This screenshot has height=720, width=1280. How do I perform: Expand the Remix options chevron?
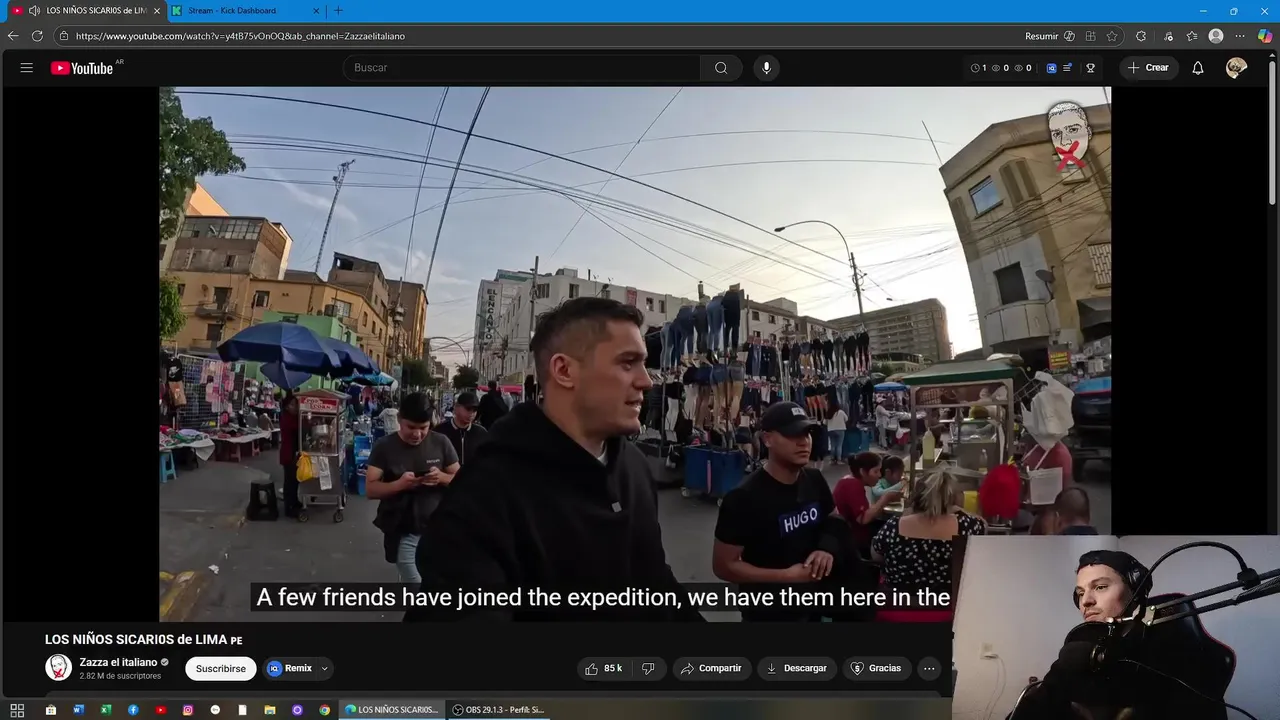click(324, 668)
